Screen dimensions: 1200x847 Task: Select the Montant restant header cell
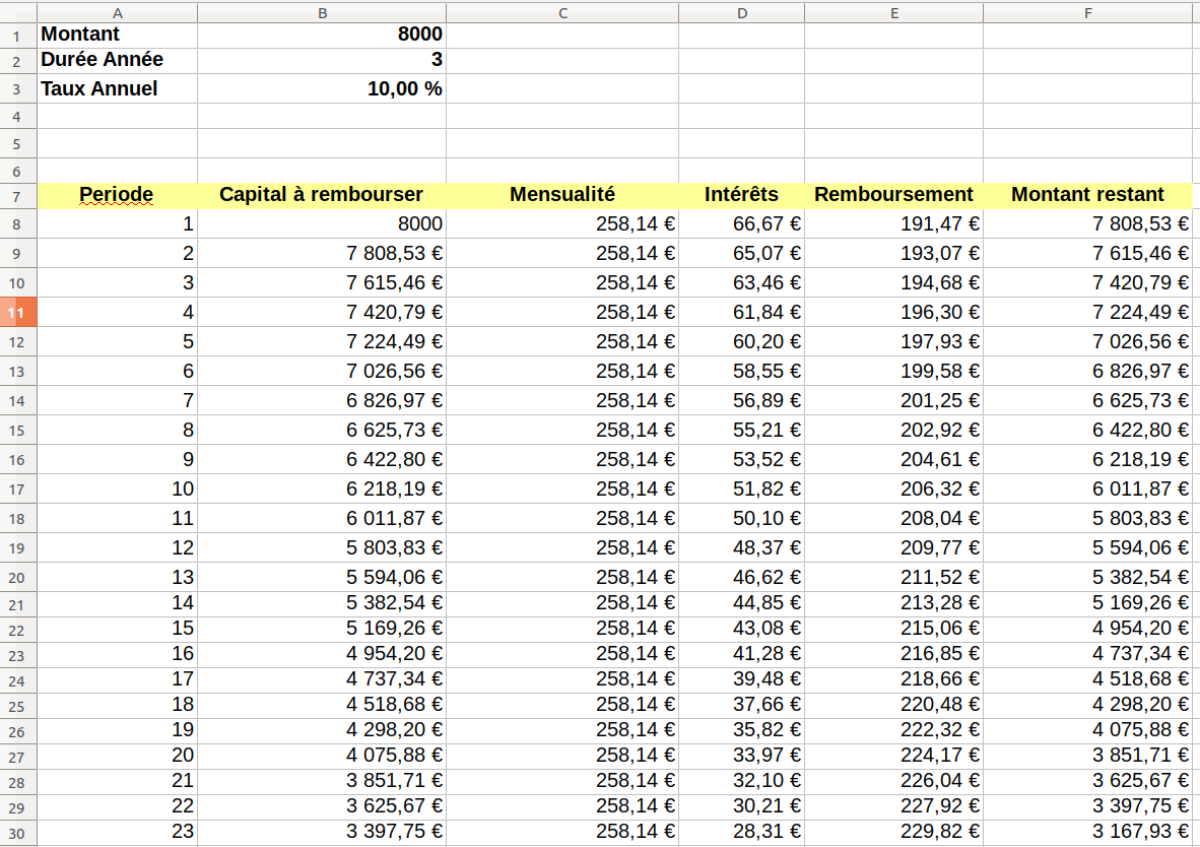[1088, 195]
